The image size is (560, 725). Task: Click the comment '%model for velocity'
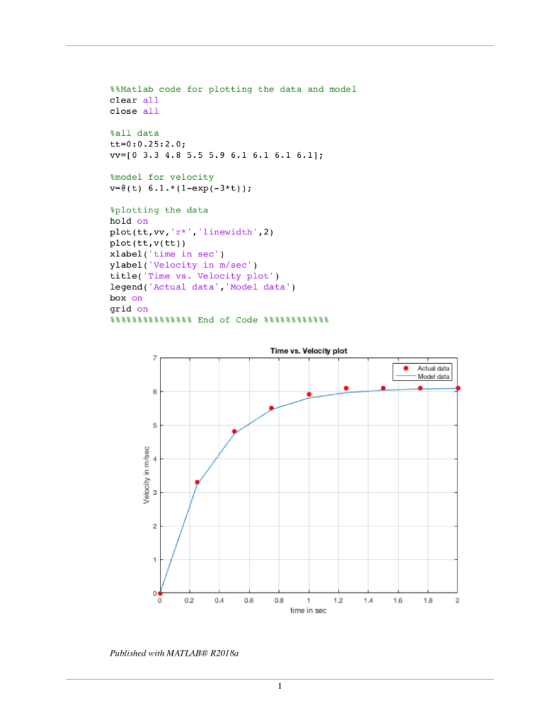point(162,177)
